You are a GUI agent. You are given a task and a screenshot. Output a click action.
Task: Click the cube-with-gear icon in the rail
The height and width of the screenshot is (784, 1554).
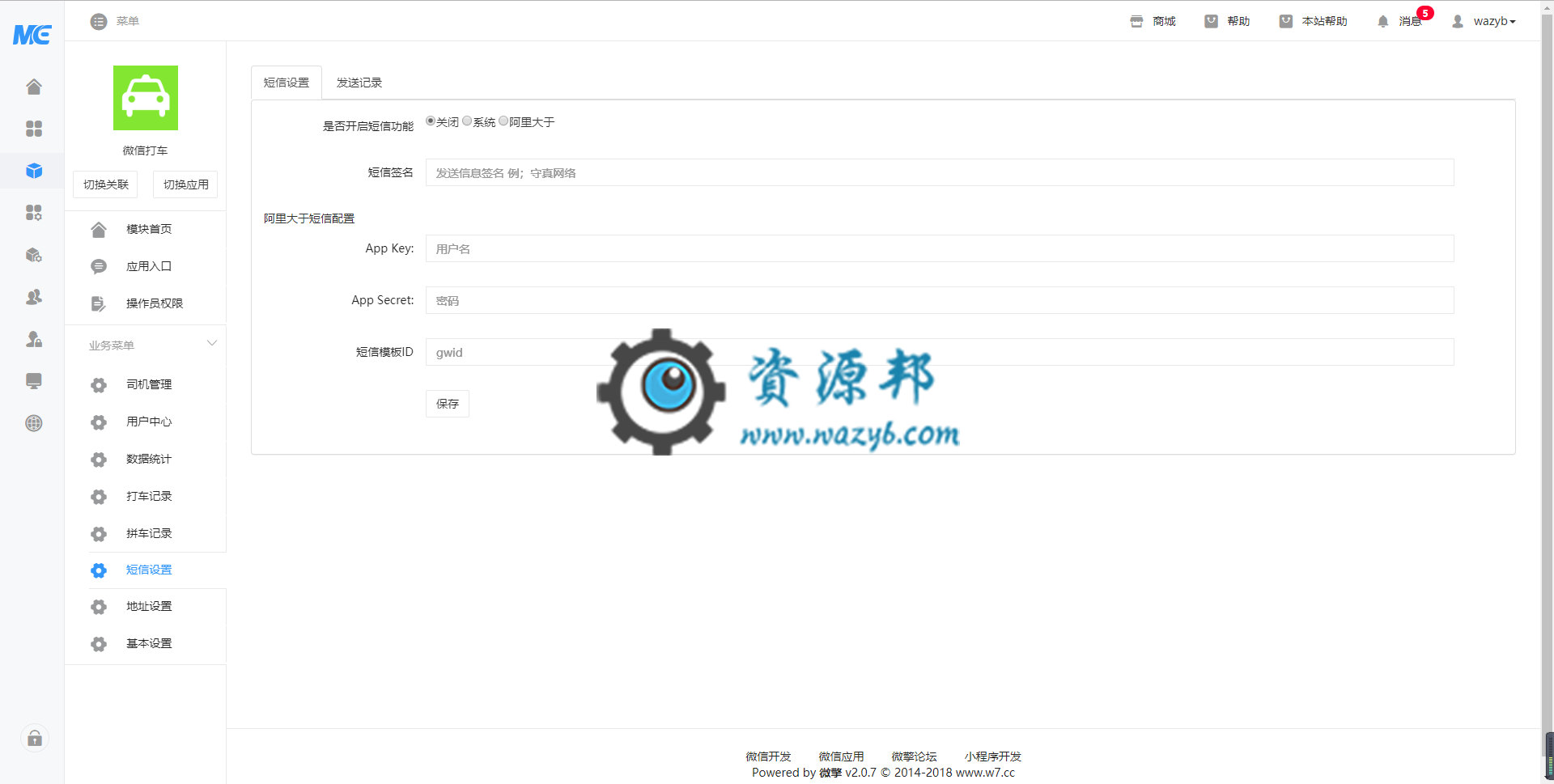(x=34, y=255)
